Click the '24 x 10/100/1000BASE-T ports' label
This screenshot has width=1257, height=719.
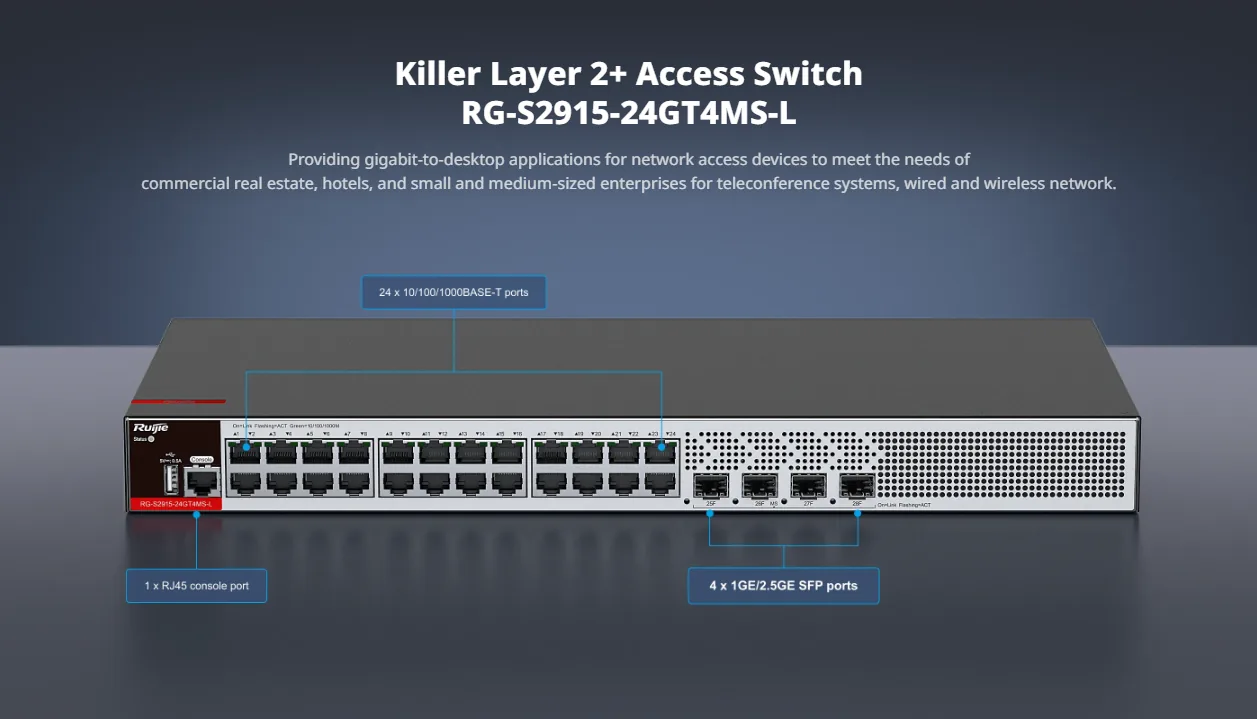[454, 293]
